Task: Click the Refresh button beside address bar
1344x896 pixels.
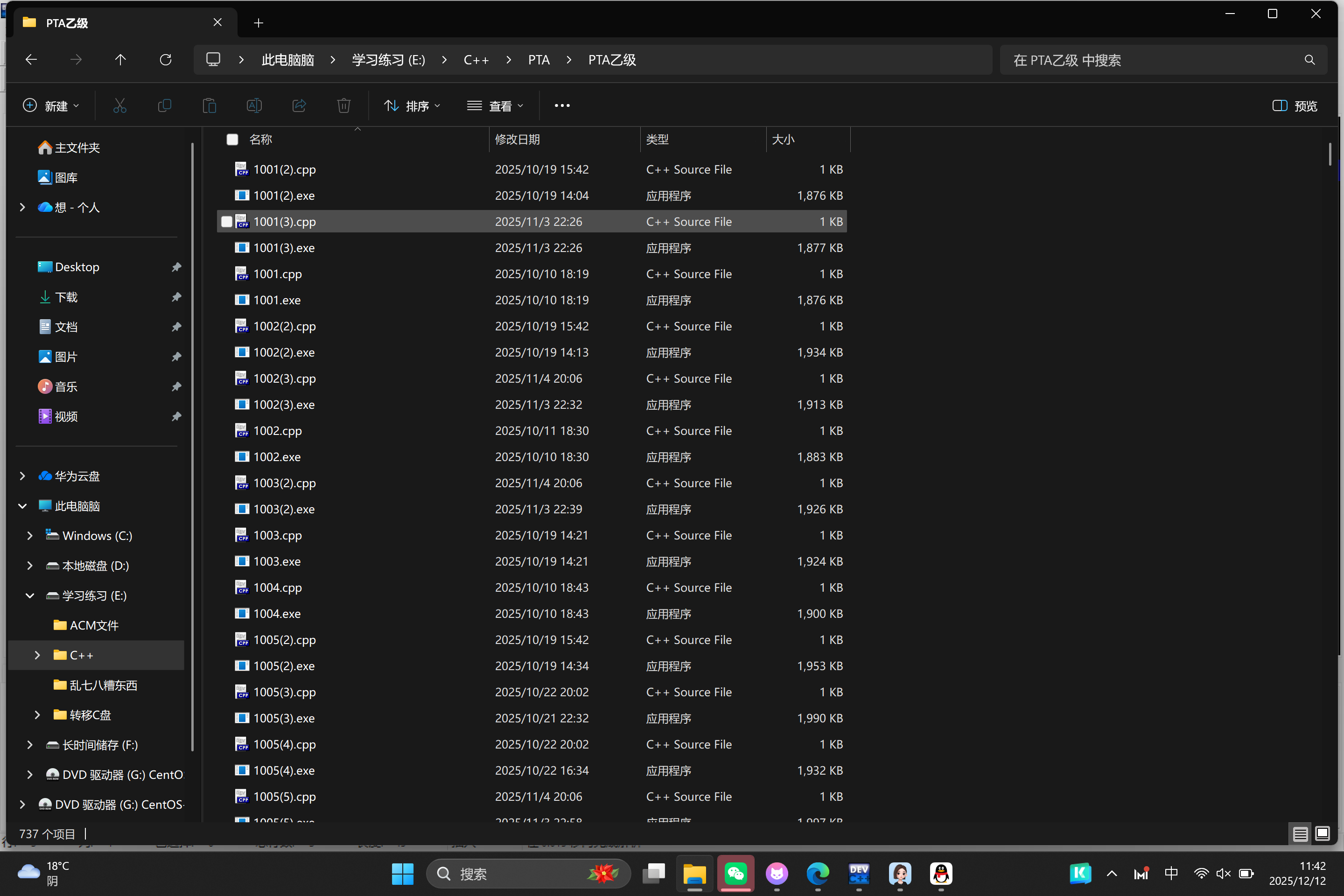Action: click(166, 60)
